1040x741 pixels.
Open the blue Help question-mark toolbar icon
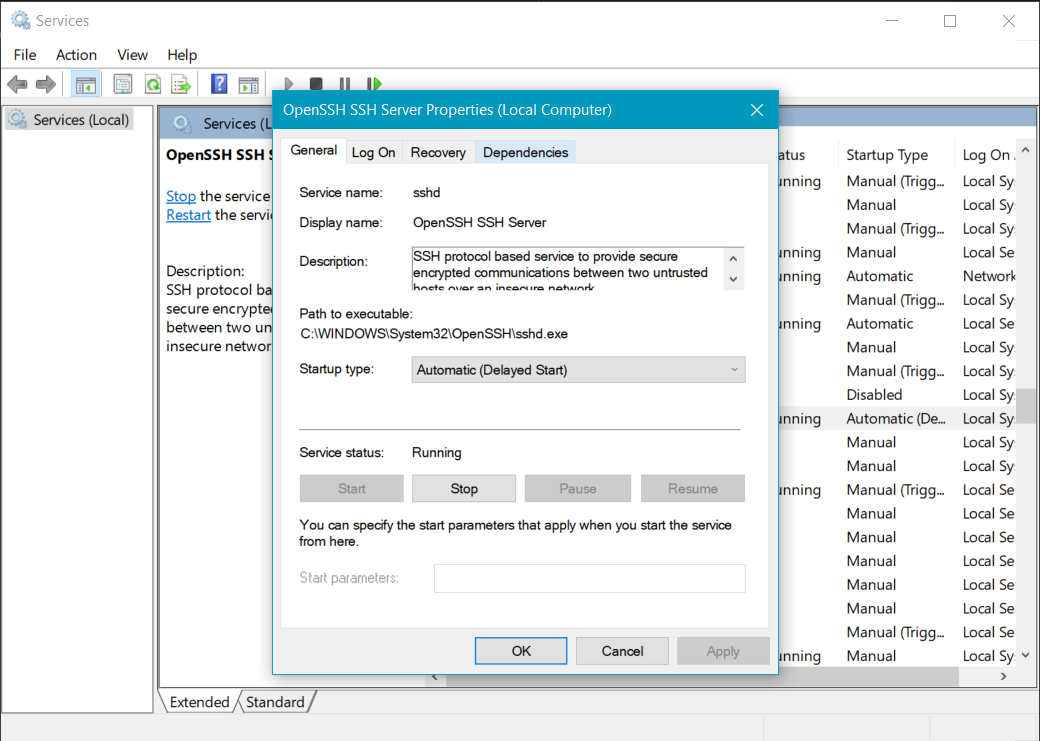coord(219,84)
